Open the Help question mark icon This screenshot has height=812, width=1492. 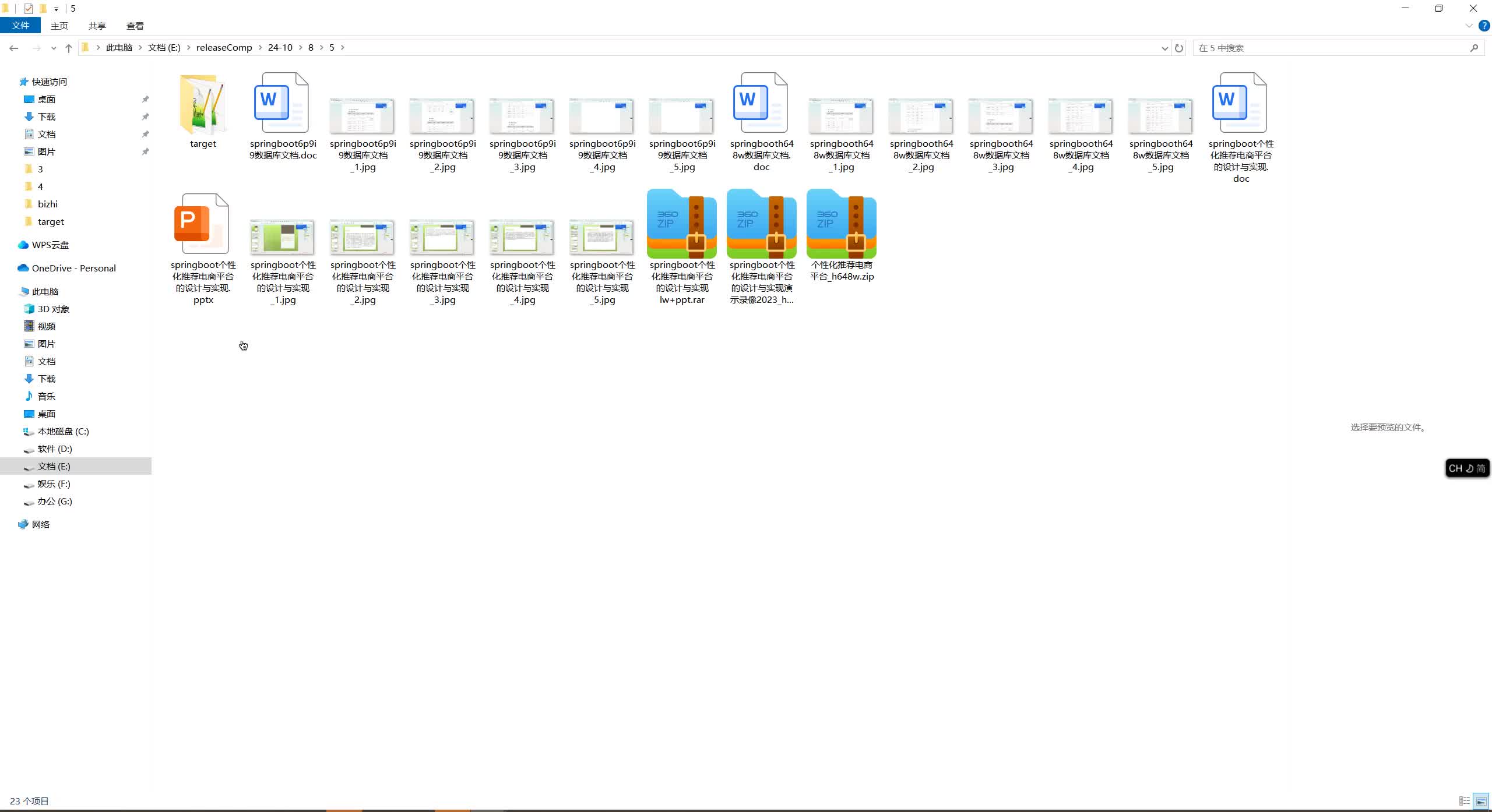pyautogui.click(x=1484, y=26)
